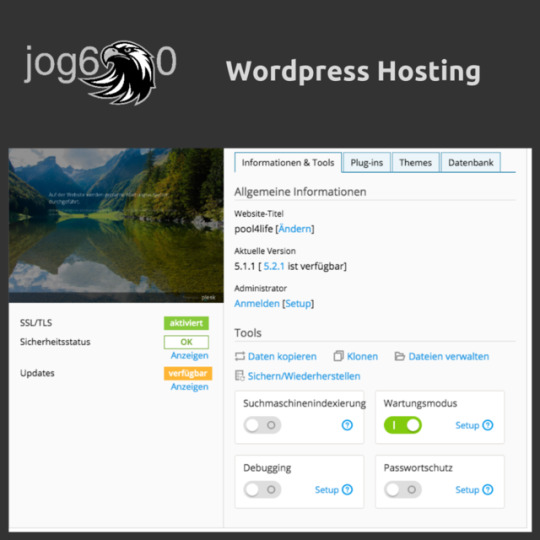Click the 5.2.1 version link
The image size is (540, 540).
click(274, 267)
